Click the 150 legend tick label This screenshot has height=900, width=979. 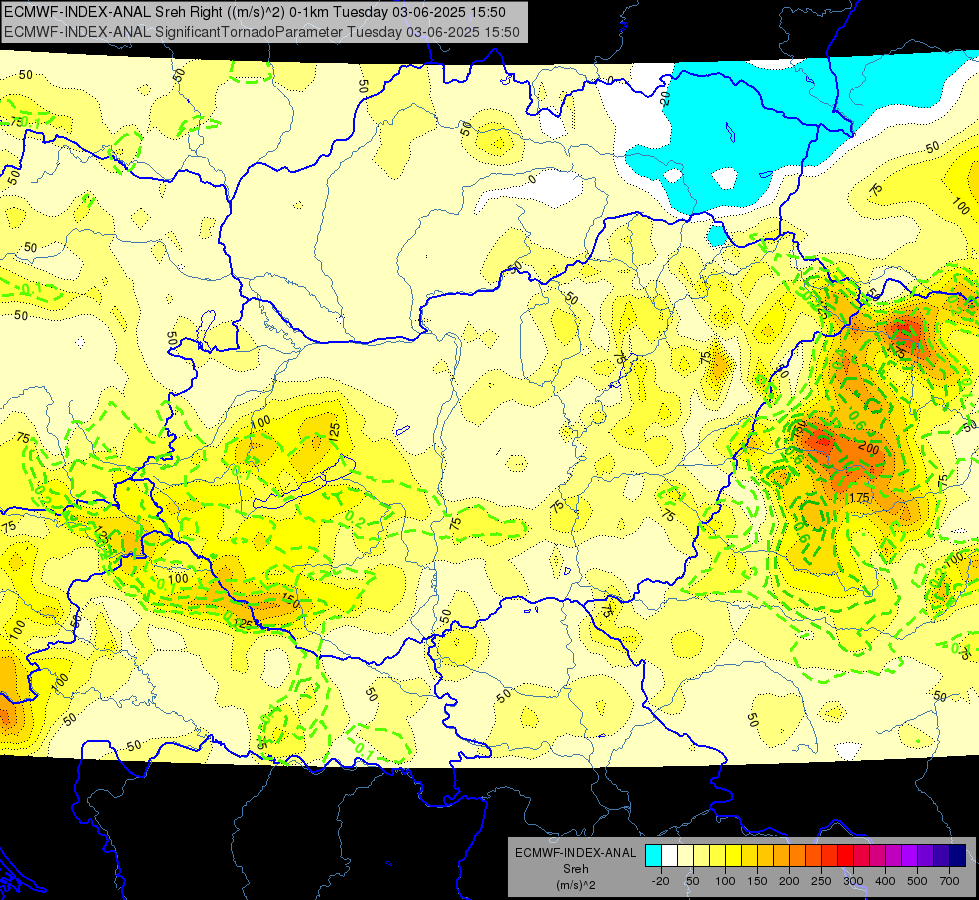pyautogui.click(x=757, y=881)
